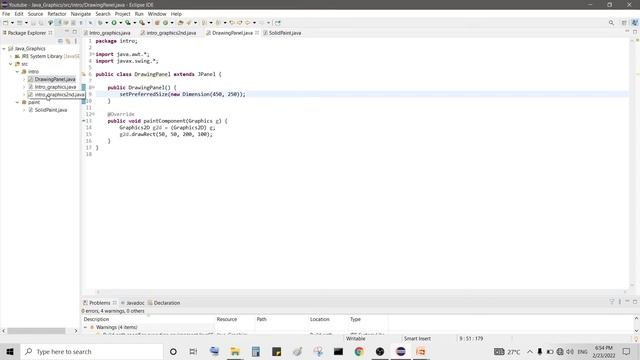Viewport: 640px width, 360px height.
Task: Collapse the Java_Graphics project node
Action: pyautogui.click(x=4, y=49)
